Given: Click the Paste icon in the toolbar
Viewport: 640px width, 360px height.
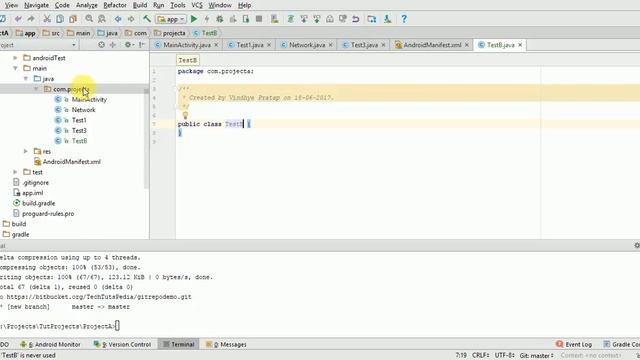Looking at the screenshot, I should (x=73, y=19).
